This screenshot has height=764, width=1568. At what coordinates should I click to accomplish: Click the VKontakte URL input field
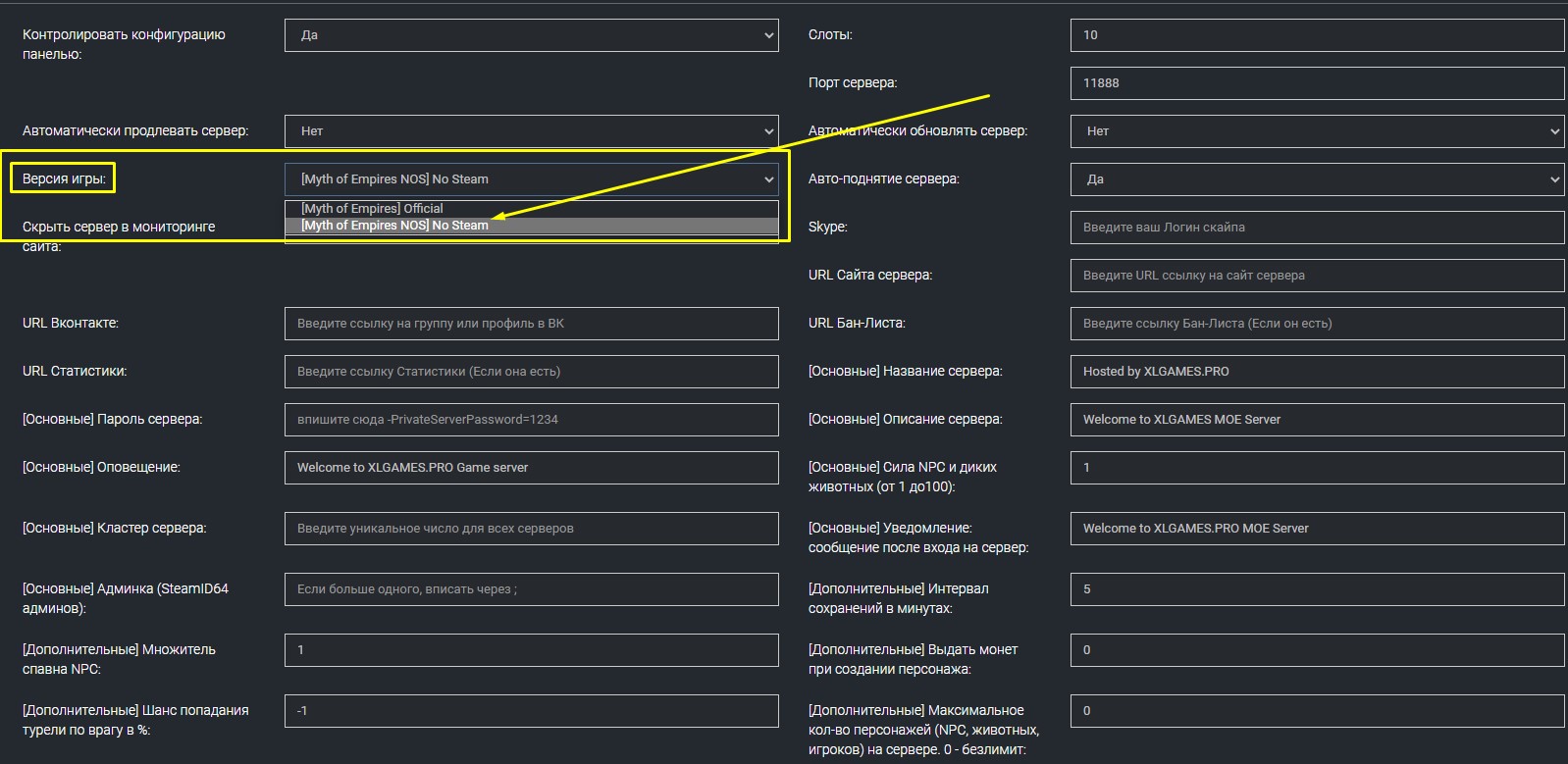tap(531, 324)
